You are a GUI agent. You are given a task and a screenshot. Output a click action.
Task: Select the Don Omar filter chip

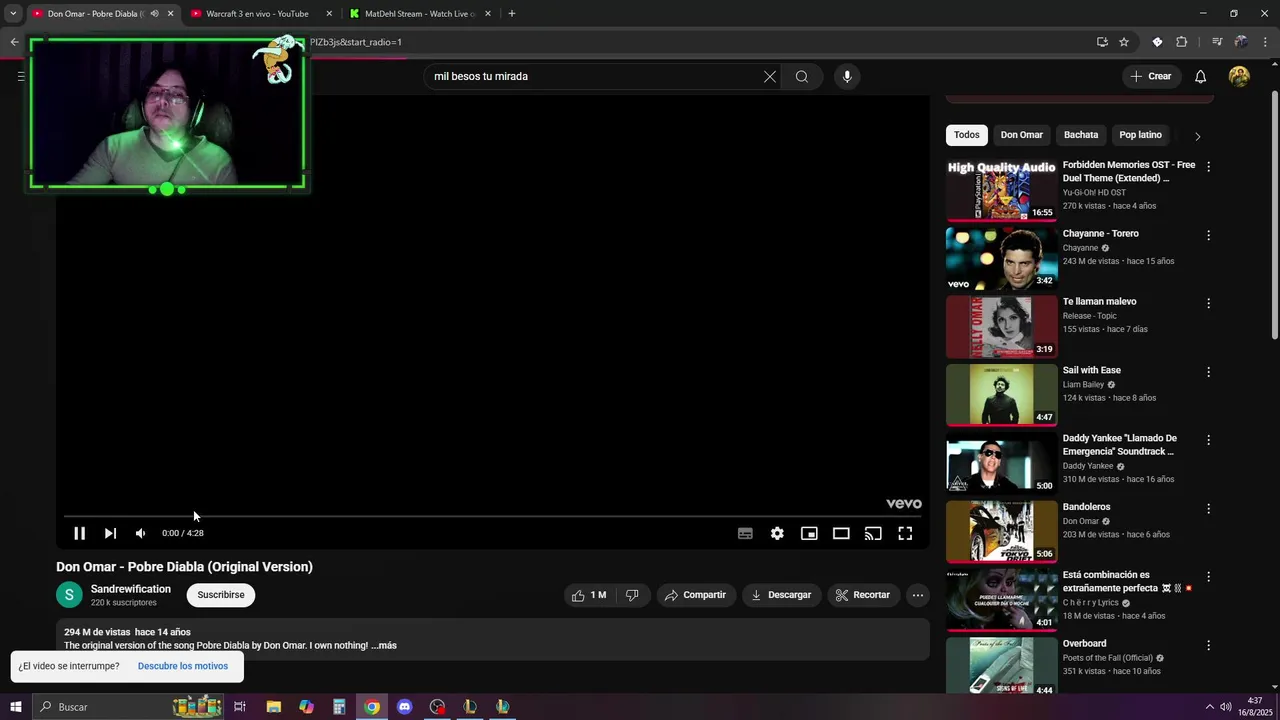1022,135
